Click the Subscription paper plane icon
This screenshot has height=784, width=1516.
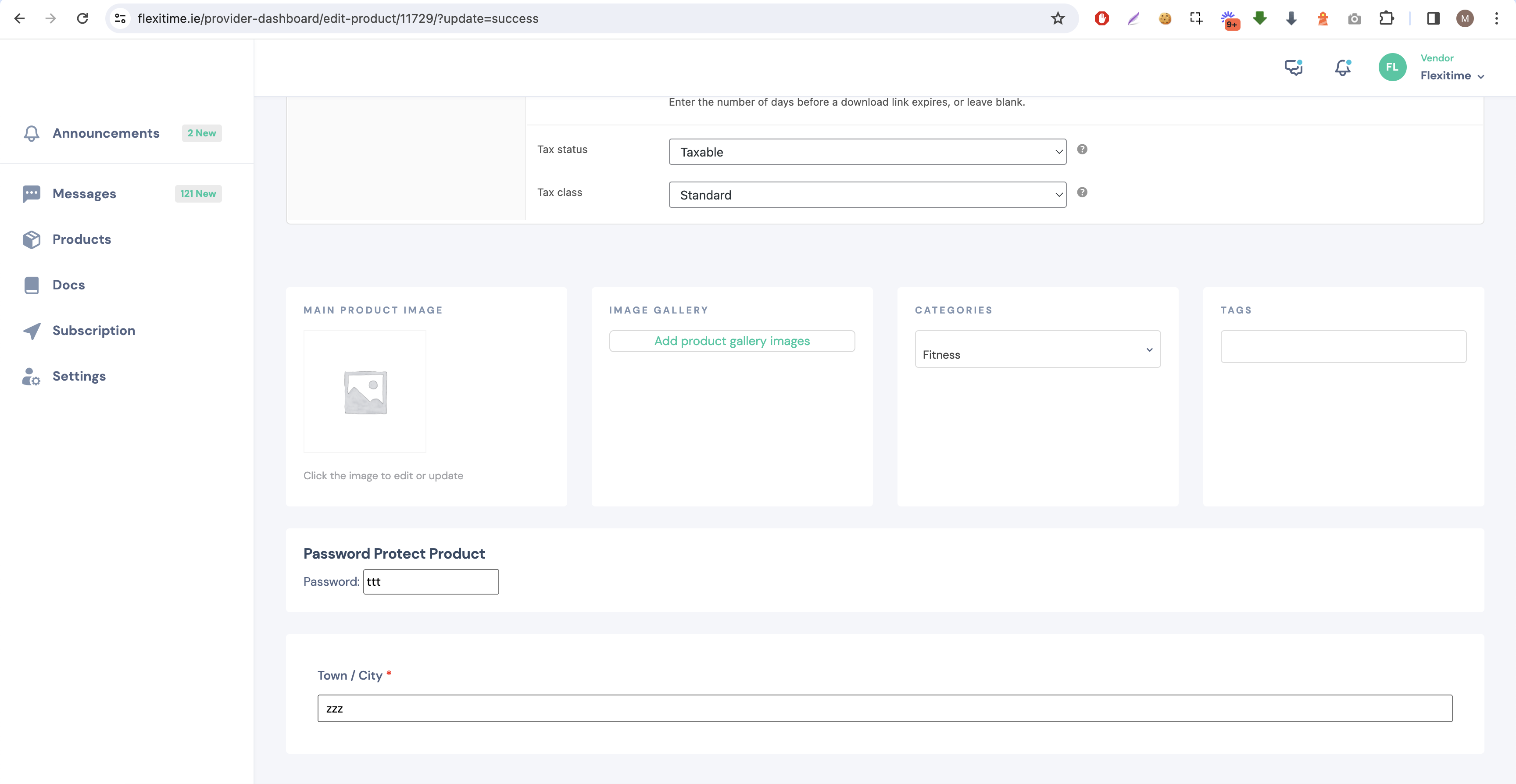(x=31, y=331)
